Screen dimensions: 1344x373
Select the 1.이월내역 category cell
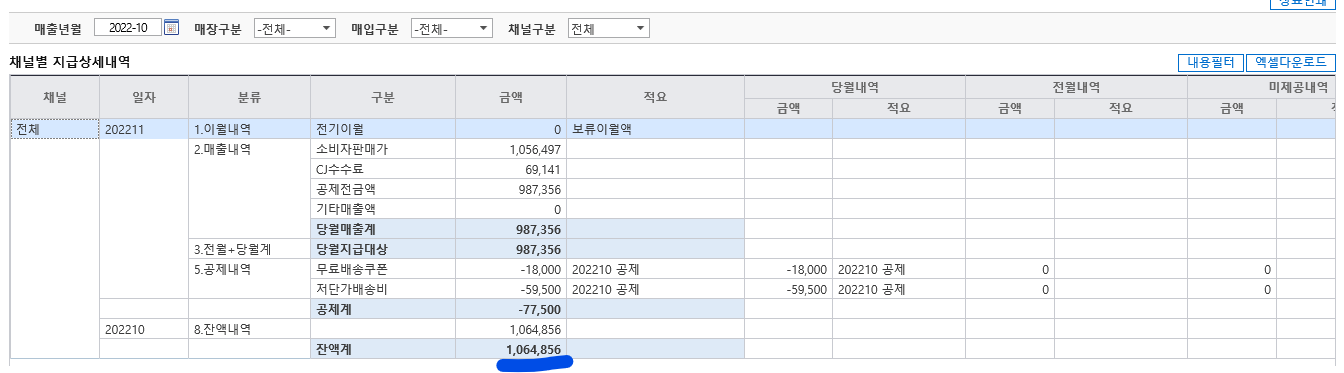point(250,129)
